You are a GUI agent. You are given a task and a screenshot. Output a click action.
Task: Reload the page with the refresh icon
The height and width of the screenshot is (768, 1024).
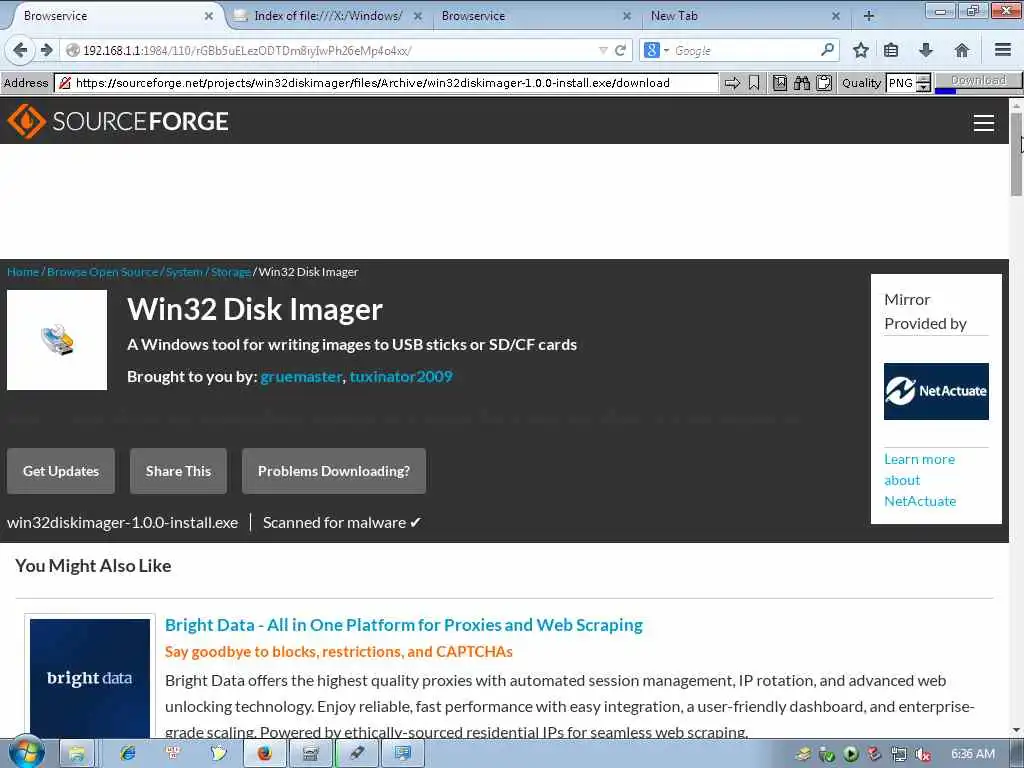[620, 50]
